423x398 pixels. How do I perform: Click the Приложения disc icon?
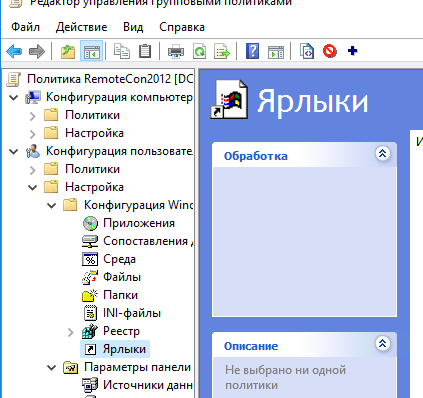pos(90,223)
